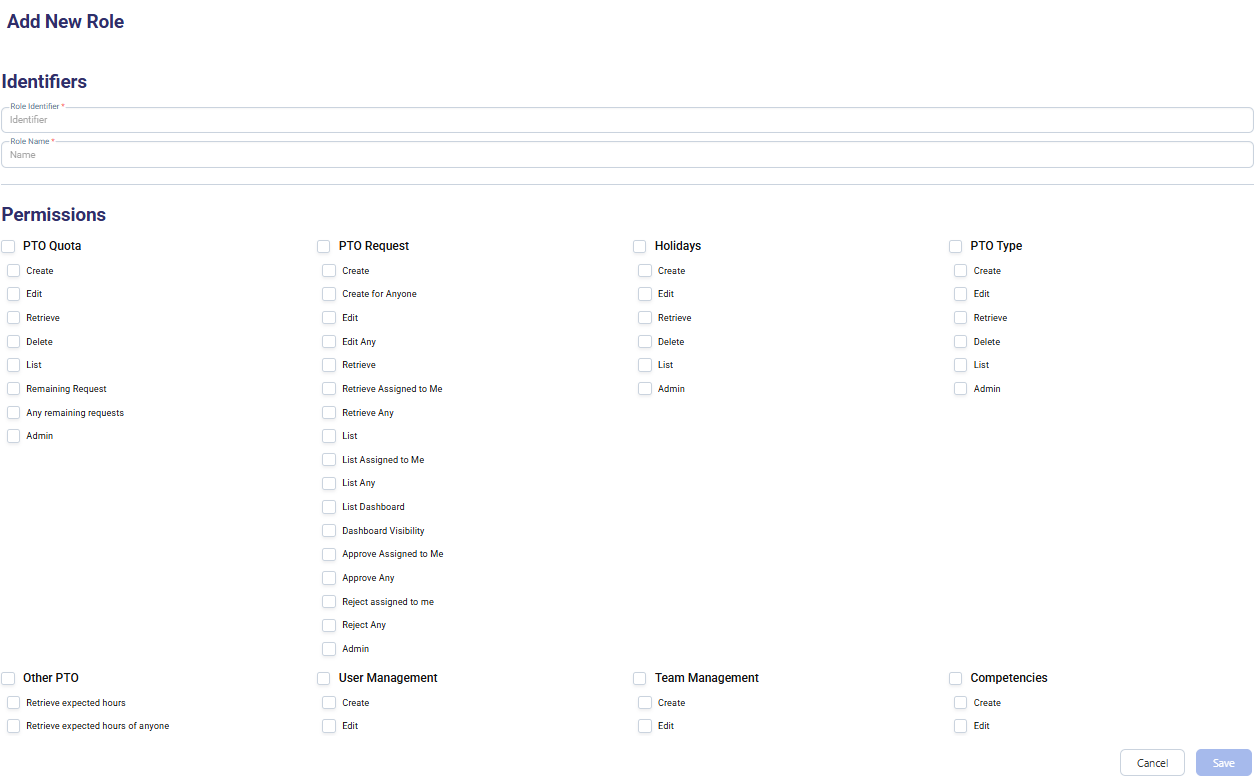The width and height of the screenshot is (1257, 782).
Task: Select the Team Management group checkbox
Action: (640, 678)
